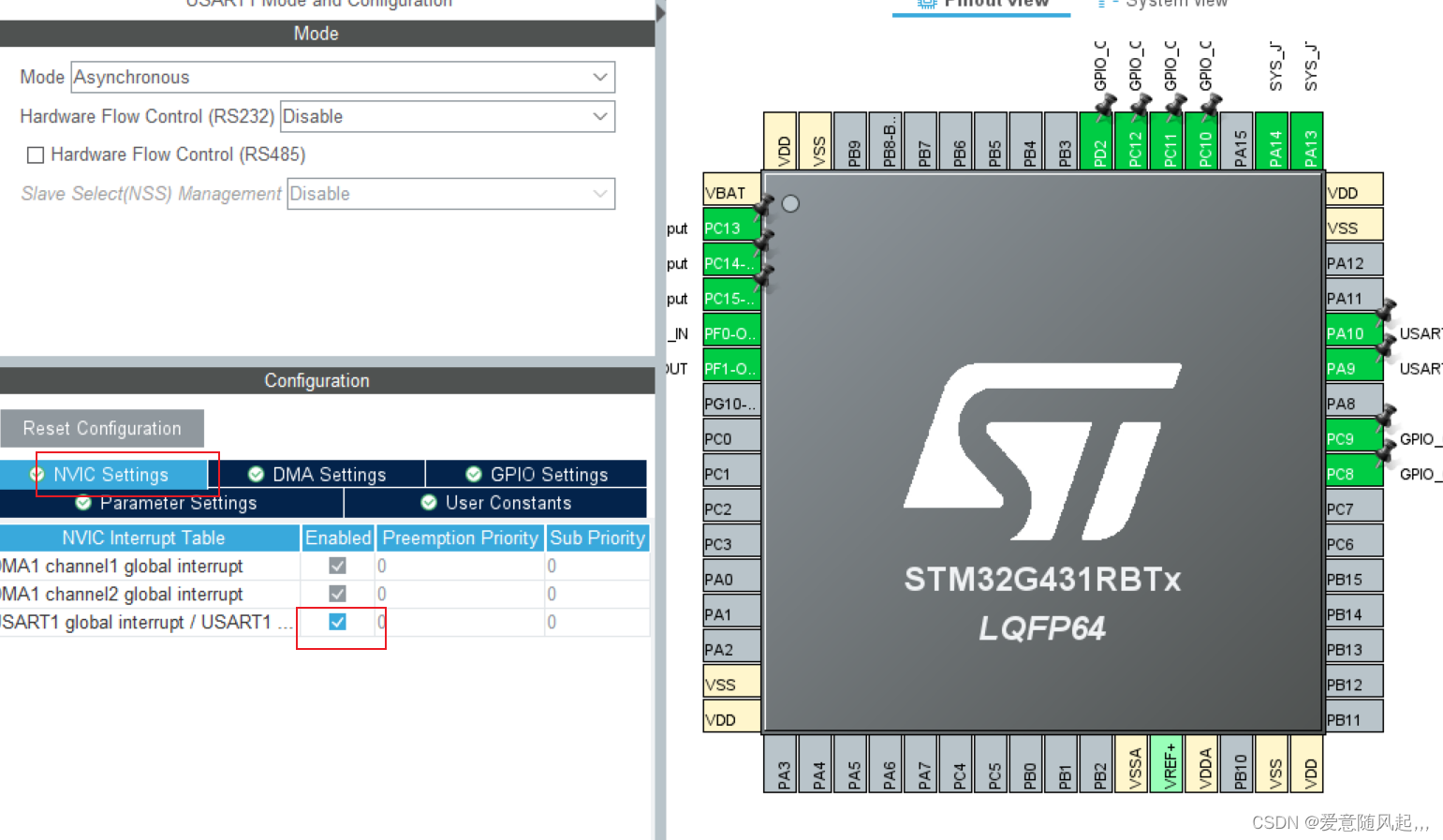The height and width of the screenshot is (840, 1443).
Task: Uncheck Enabled for USART1 global interrupt
Action: click(338, 621)
